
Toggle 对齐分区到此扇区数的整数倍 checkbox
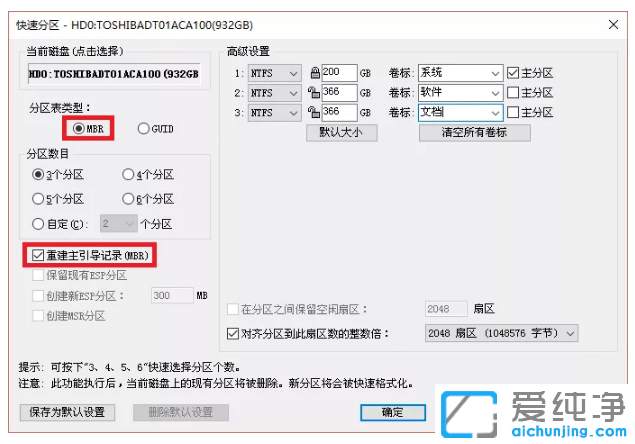(234, 333)
